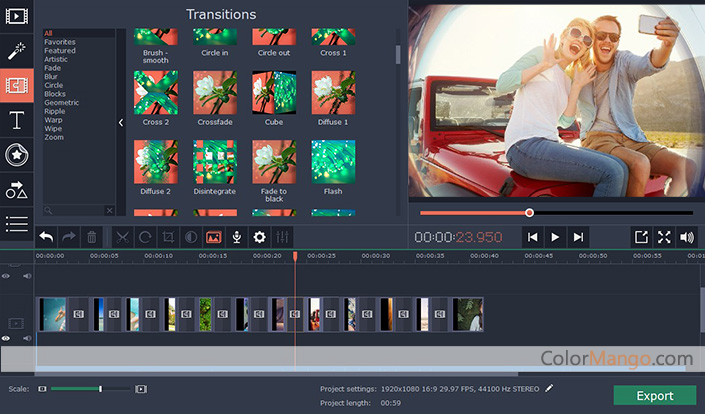
Task: Open clip properties gear icon
Action: coord(260,237)
